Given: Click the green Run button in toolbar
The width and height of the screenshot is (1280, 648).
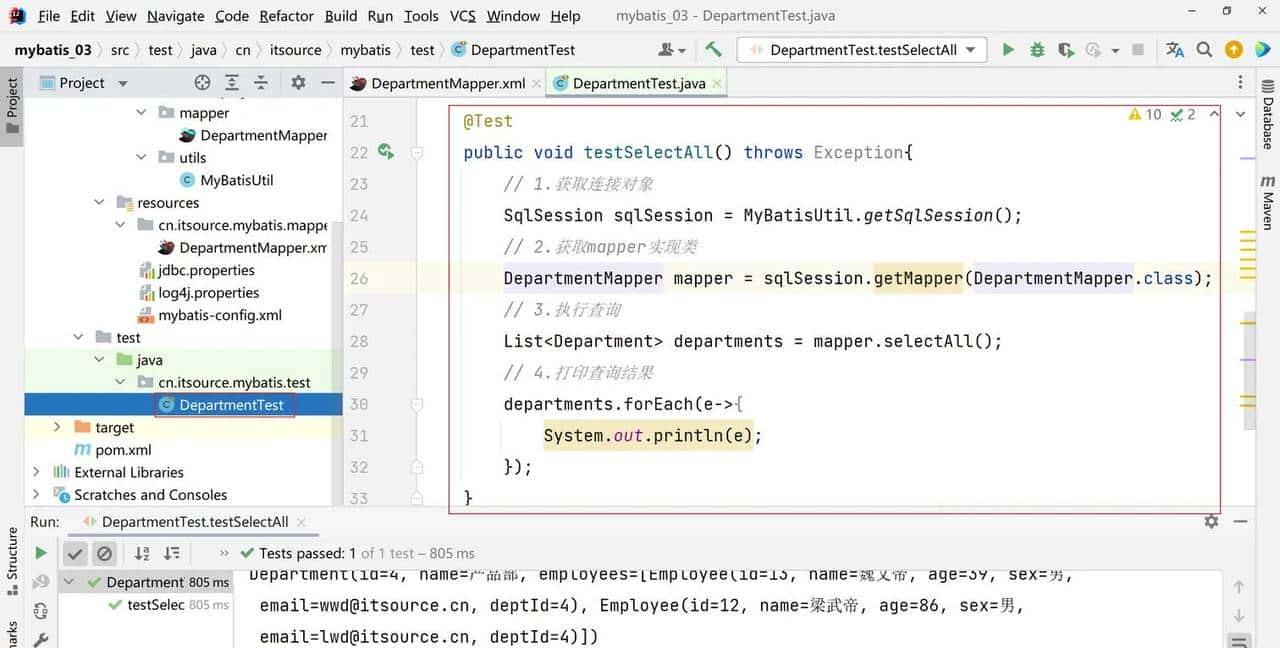Looking at the screenshot, I should point(1008,50).
